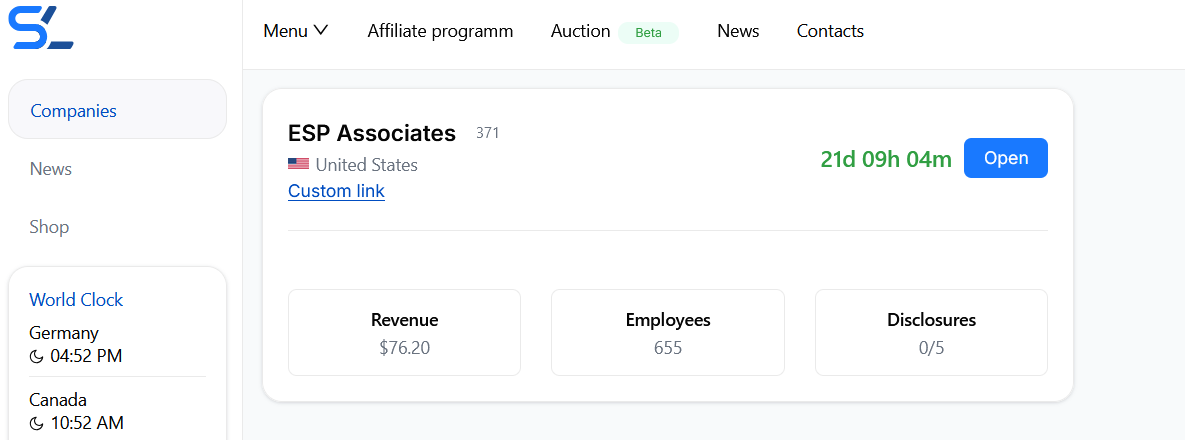Screen dimensions: 1185x440
Task: Select Shop in the sidebar
Action: [49, 227]
